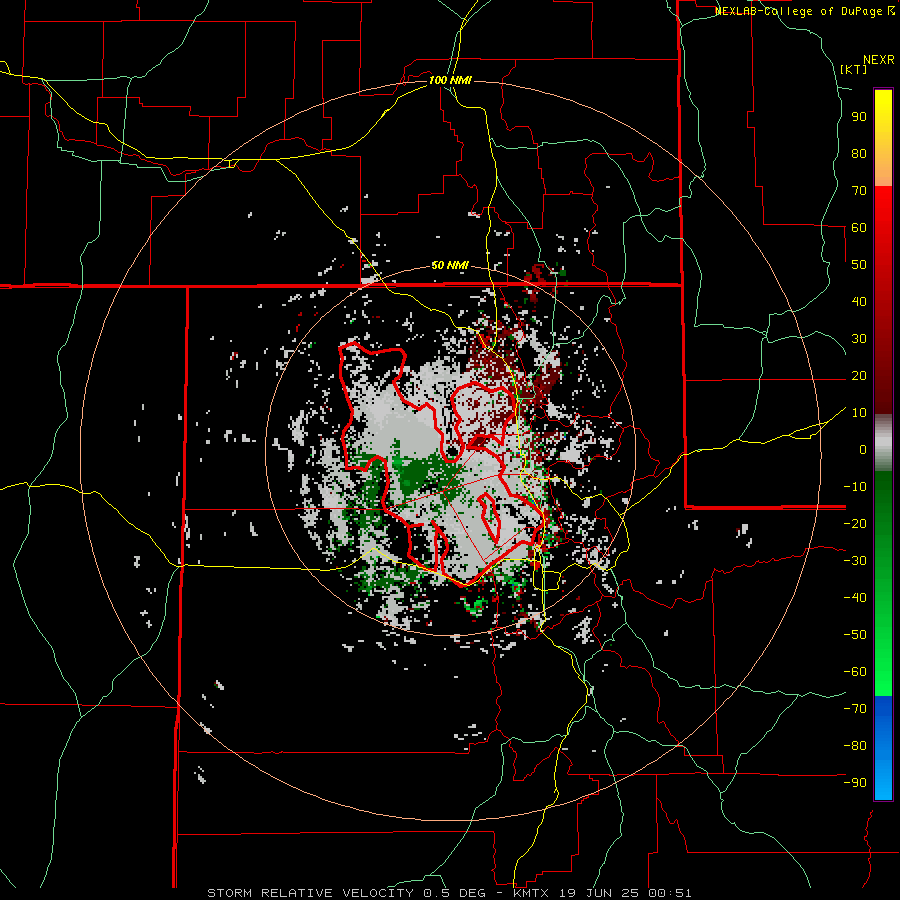Select the 70 value on velocity scale
Image resolution: width=900 pixels, height=900 pixels.
(x=859, y=191)
